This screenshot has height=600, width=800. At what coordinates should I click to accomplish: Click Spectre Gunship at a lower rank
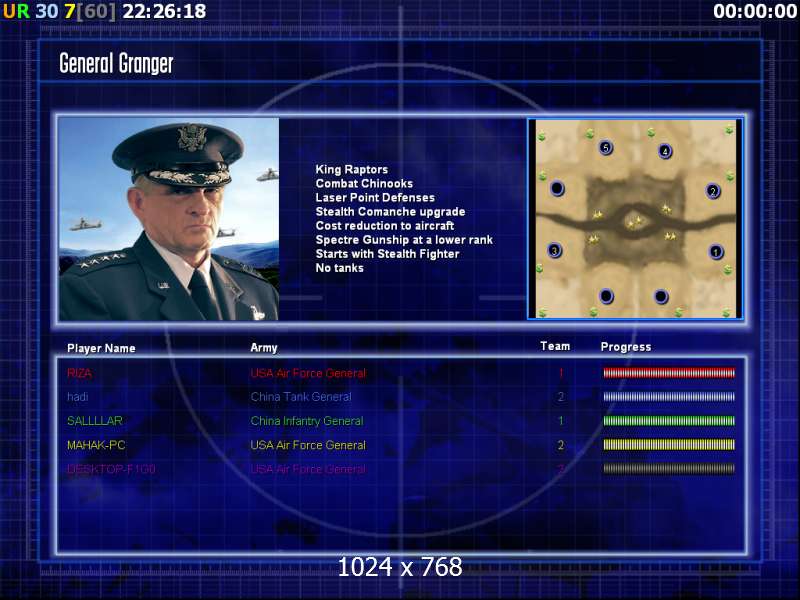[404, 240]
